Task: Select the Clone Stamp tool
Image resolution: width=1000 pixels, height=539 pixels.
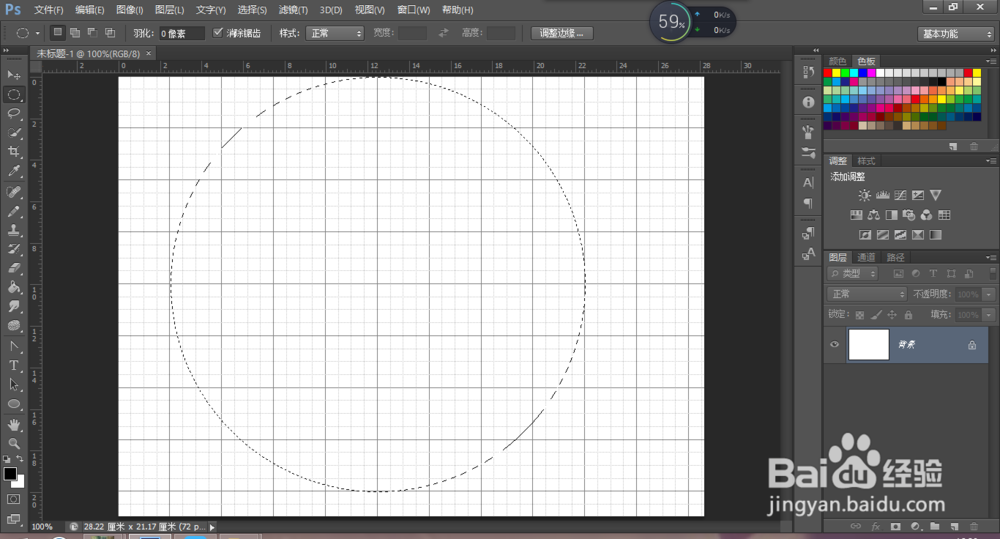Action: click(x=13, y=230)
